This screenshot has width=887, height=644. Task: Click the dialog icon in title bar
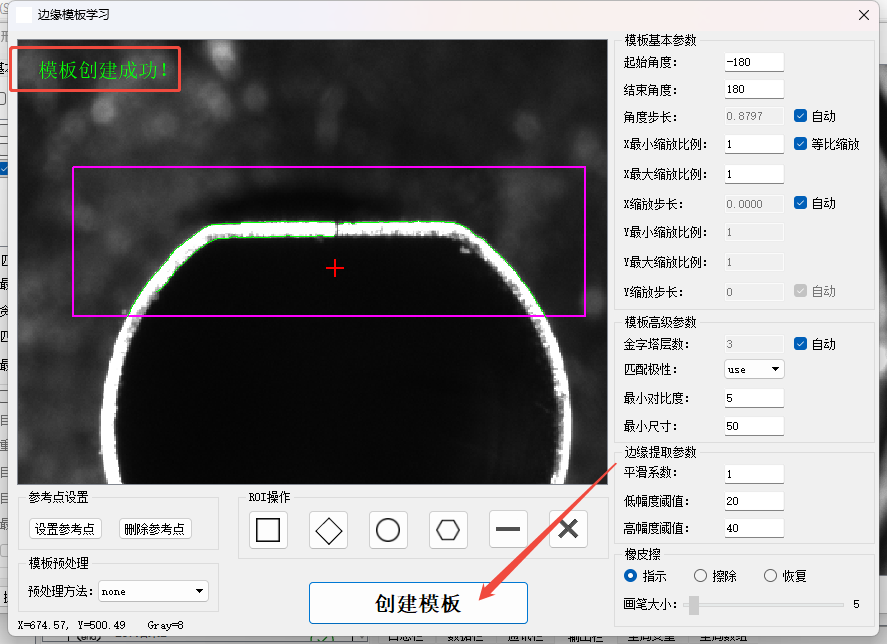24,15
